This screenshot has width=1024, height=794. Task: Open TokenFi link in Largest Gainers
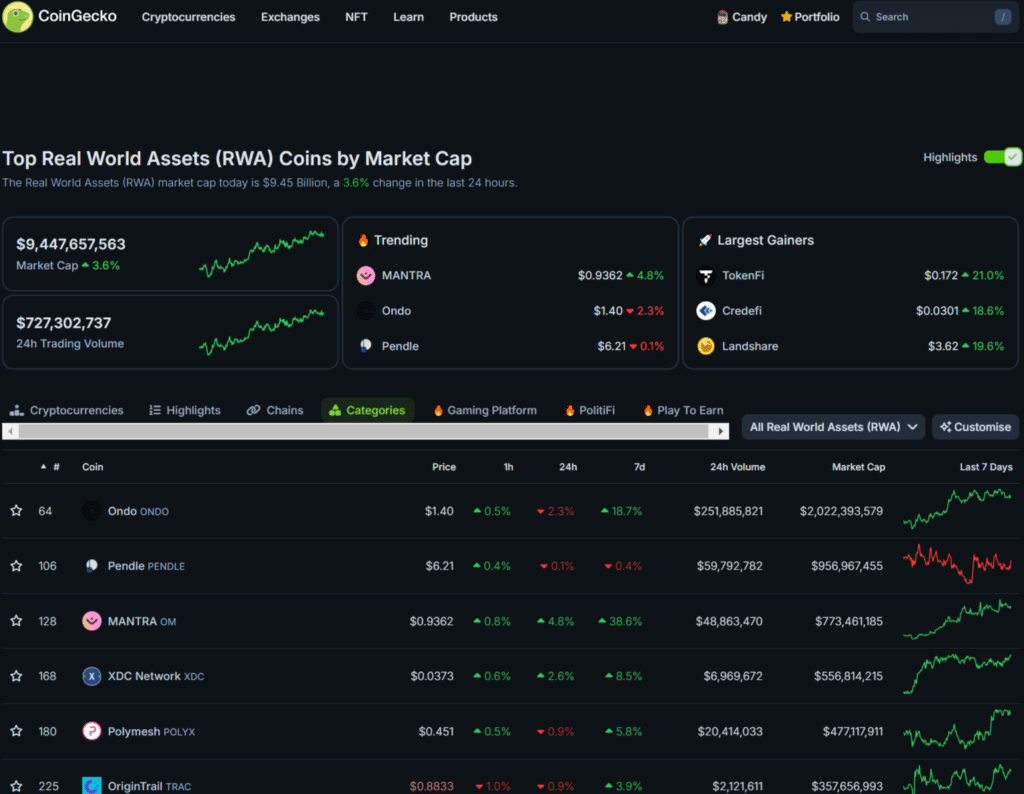pyautogui.click(x=743, y=276)
